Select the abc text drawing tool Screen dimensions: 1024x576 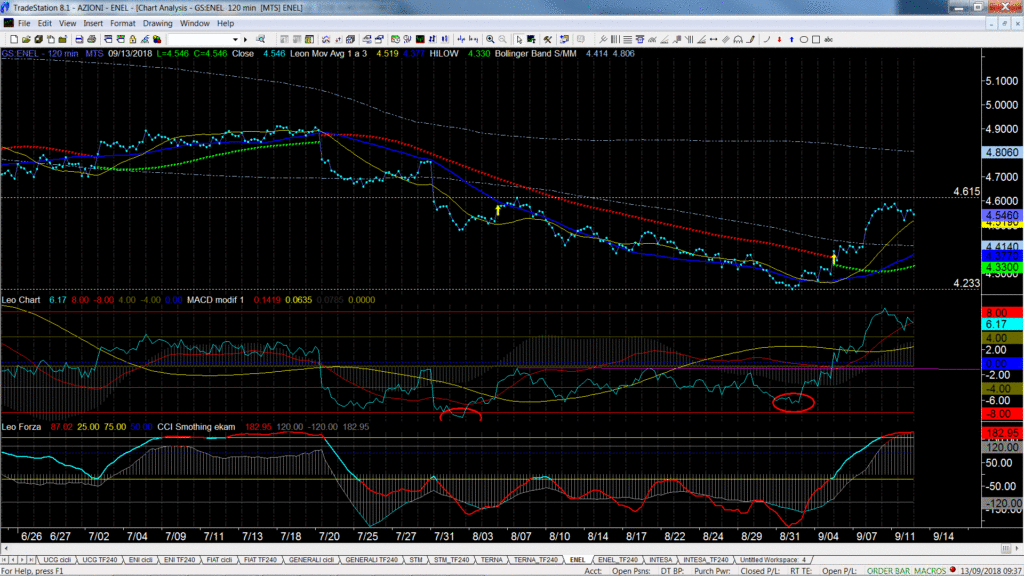pyautogui.click(x=828, y=39)
